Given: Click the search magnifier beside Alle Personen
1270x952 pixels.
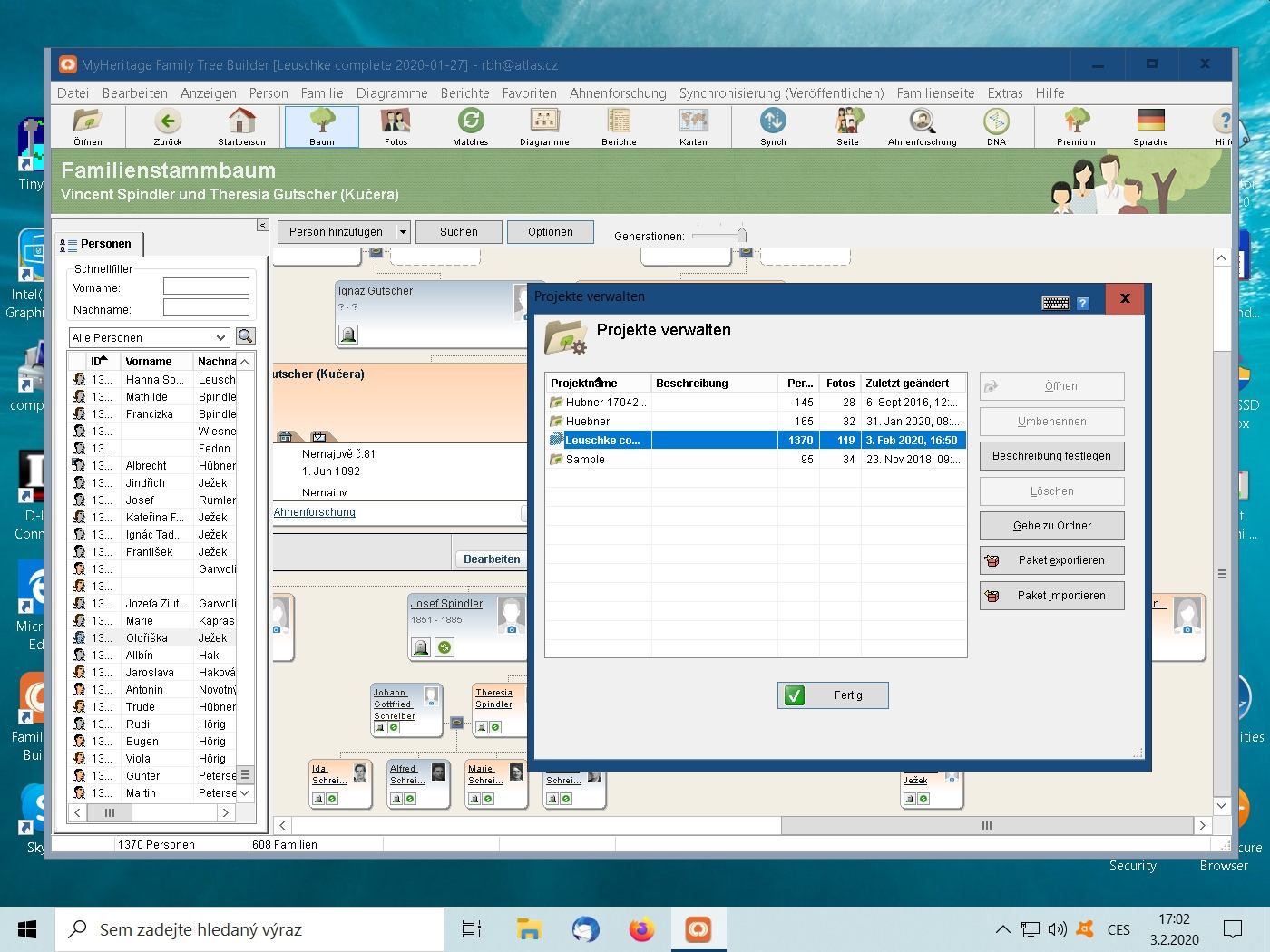Looking at the screenshot, I should pos(245,336).
